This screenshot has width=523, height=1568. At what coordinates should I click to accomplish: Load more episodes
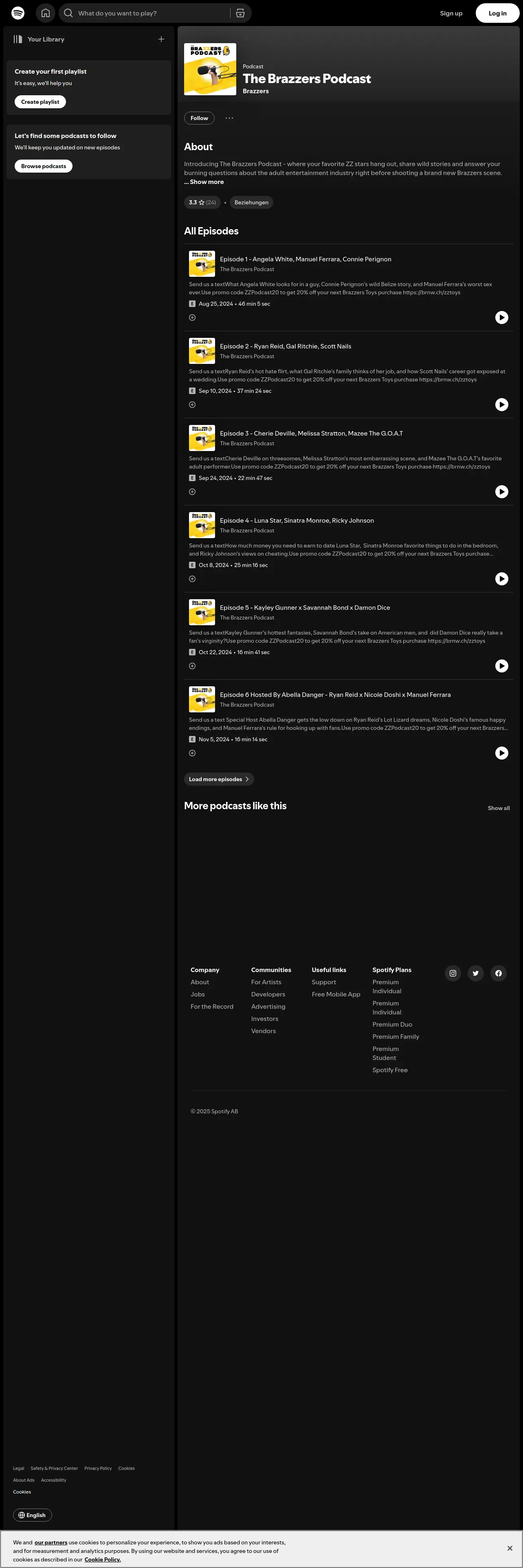click(x=219, y=779)
